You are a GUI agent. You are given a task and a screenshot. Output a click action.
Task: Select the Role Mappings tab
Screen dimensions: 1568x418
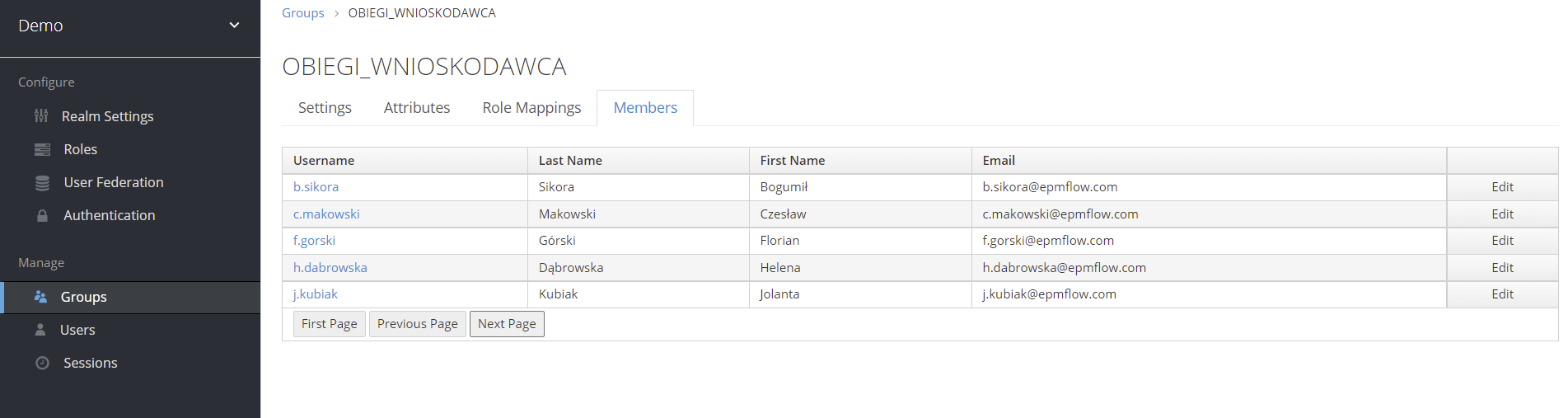531,108
